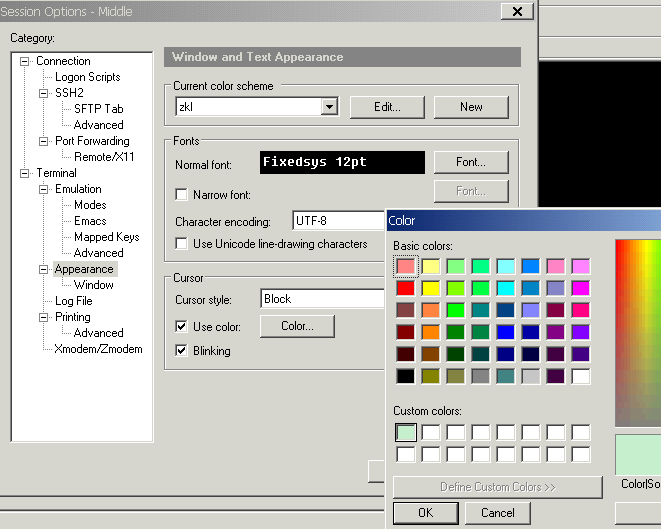
Task: Pick the bright yellow basic color swatch
Action: coord(431,288)
